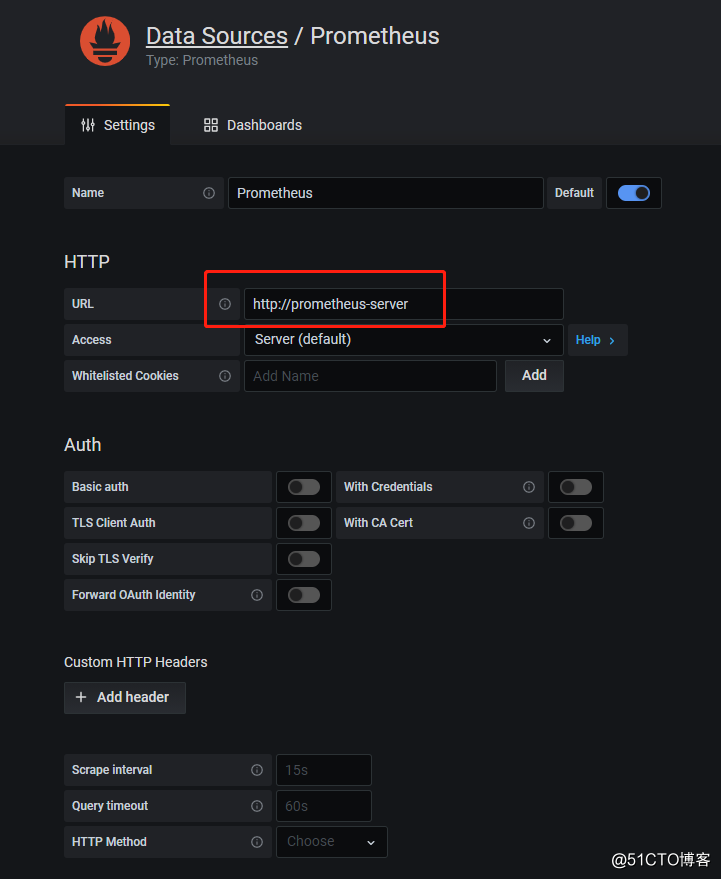Click the Access label text
The image size is (721, 879).
91,340
